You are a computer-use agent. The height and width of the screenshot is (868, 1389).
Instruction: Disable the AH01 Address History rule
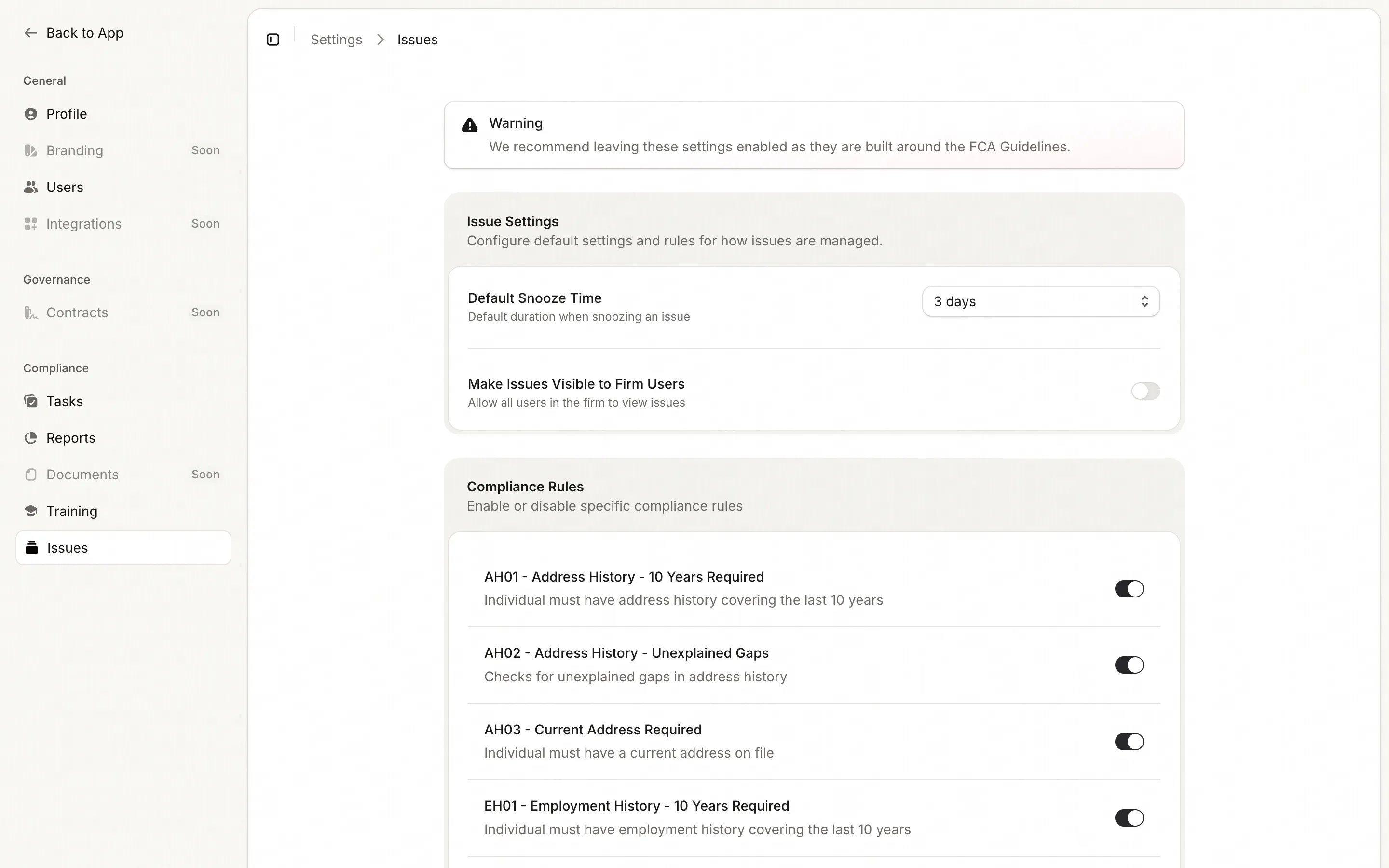tap(1129, 588)
